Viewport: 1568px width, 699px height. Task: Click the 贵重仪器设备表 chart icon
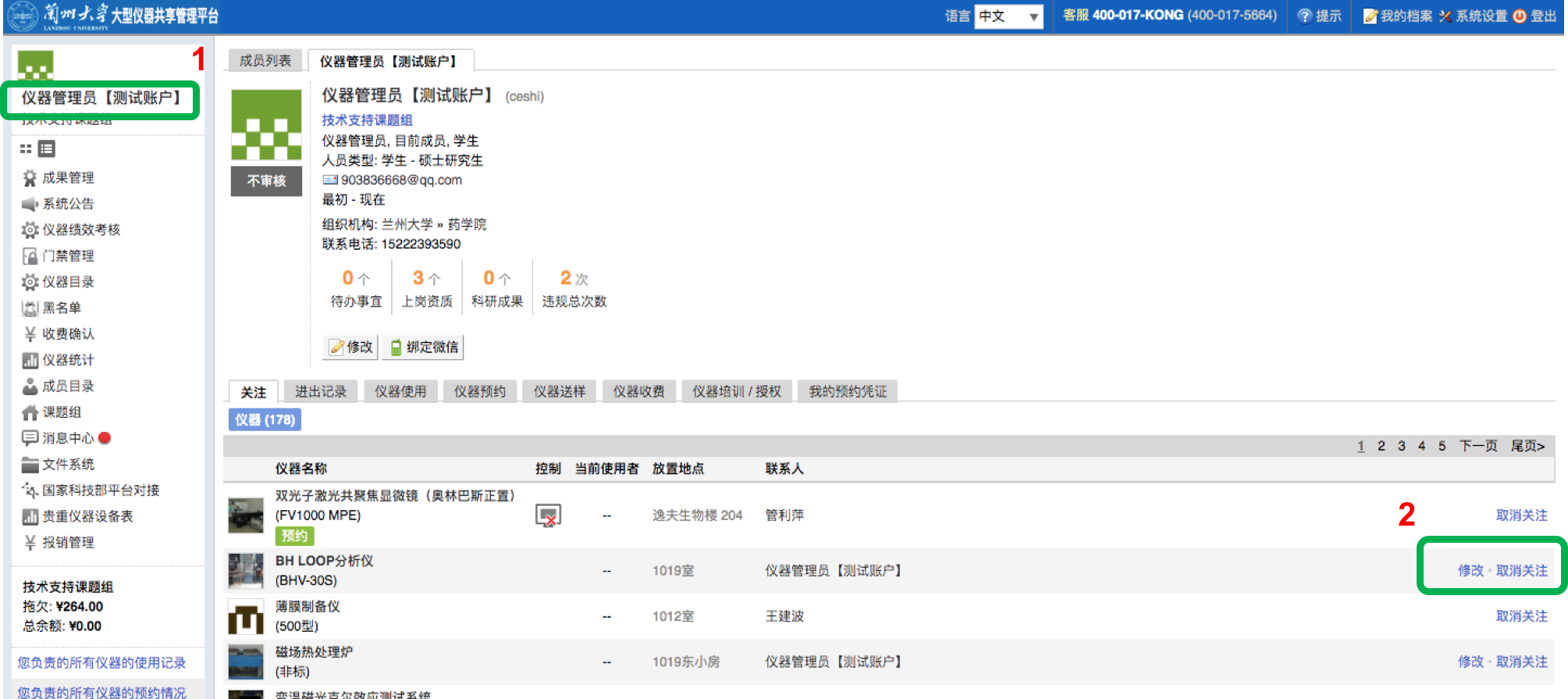[x=30, y=516]
